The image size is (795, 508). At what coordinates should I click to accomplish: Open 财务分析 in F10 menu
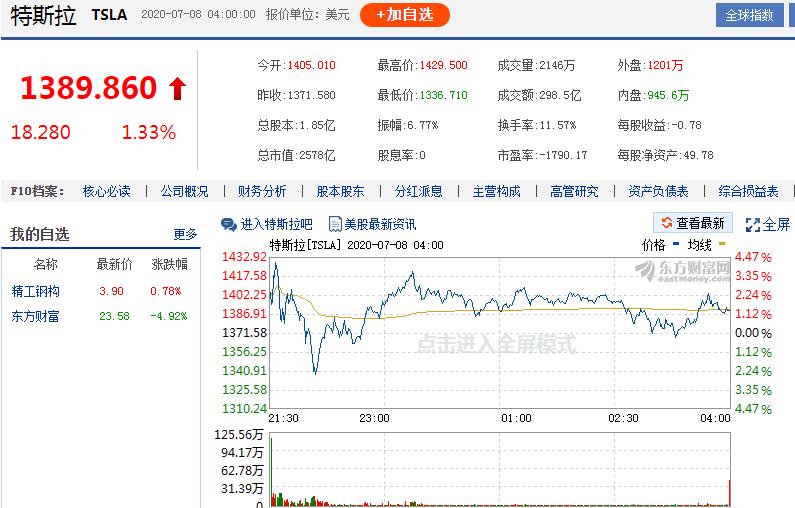click(x=262, y=191)
